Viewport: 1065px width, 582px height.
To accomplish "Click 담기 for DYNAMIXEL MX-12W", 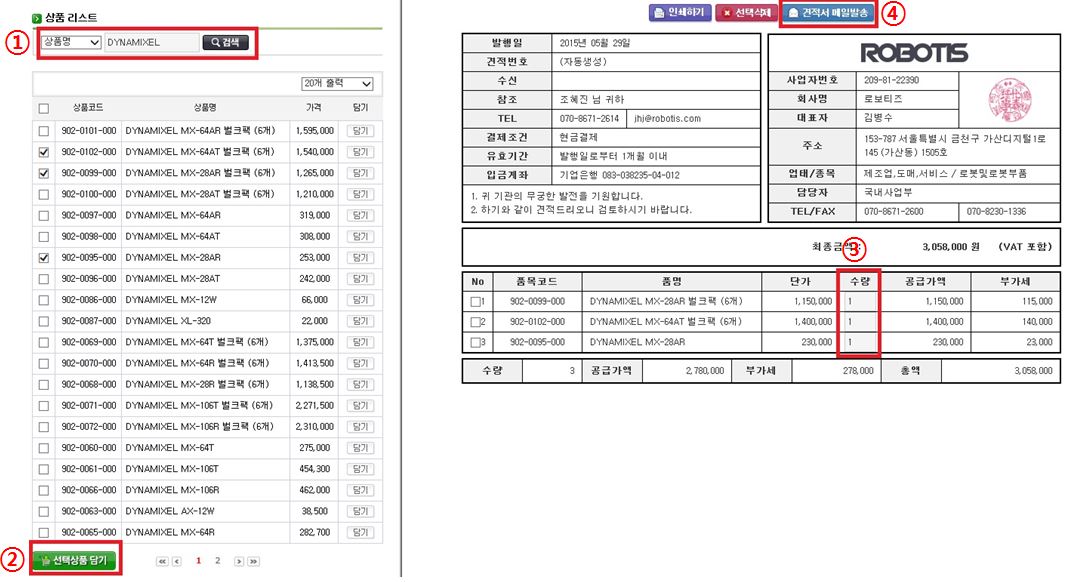I will coord(360,299).
